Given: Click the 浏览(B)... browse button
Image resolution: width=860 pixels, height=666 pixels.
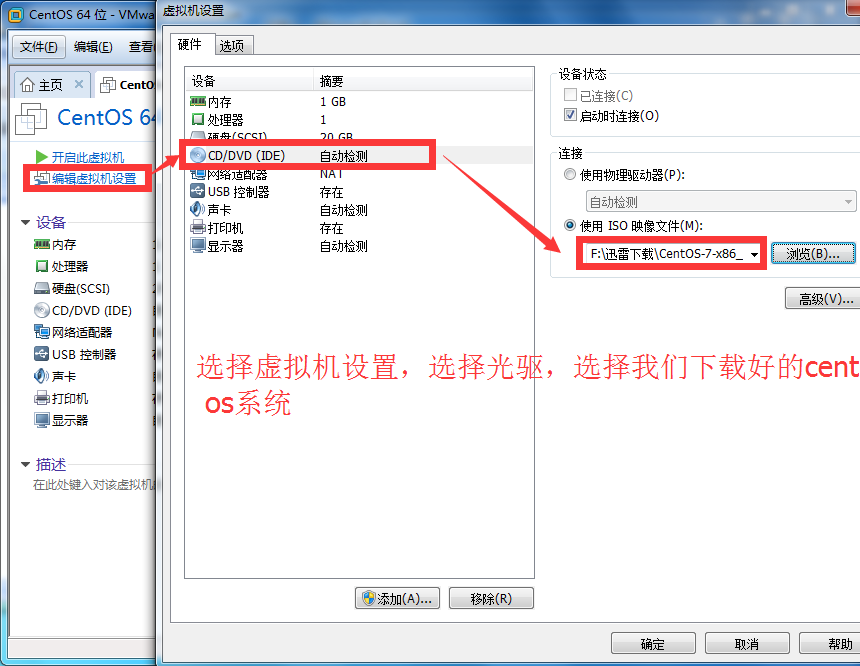Looking at the screenshot, I should [x=813, y=254].
